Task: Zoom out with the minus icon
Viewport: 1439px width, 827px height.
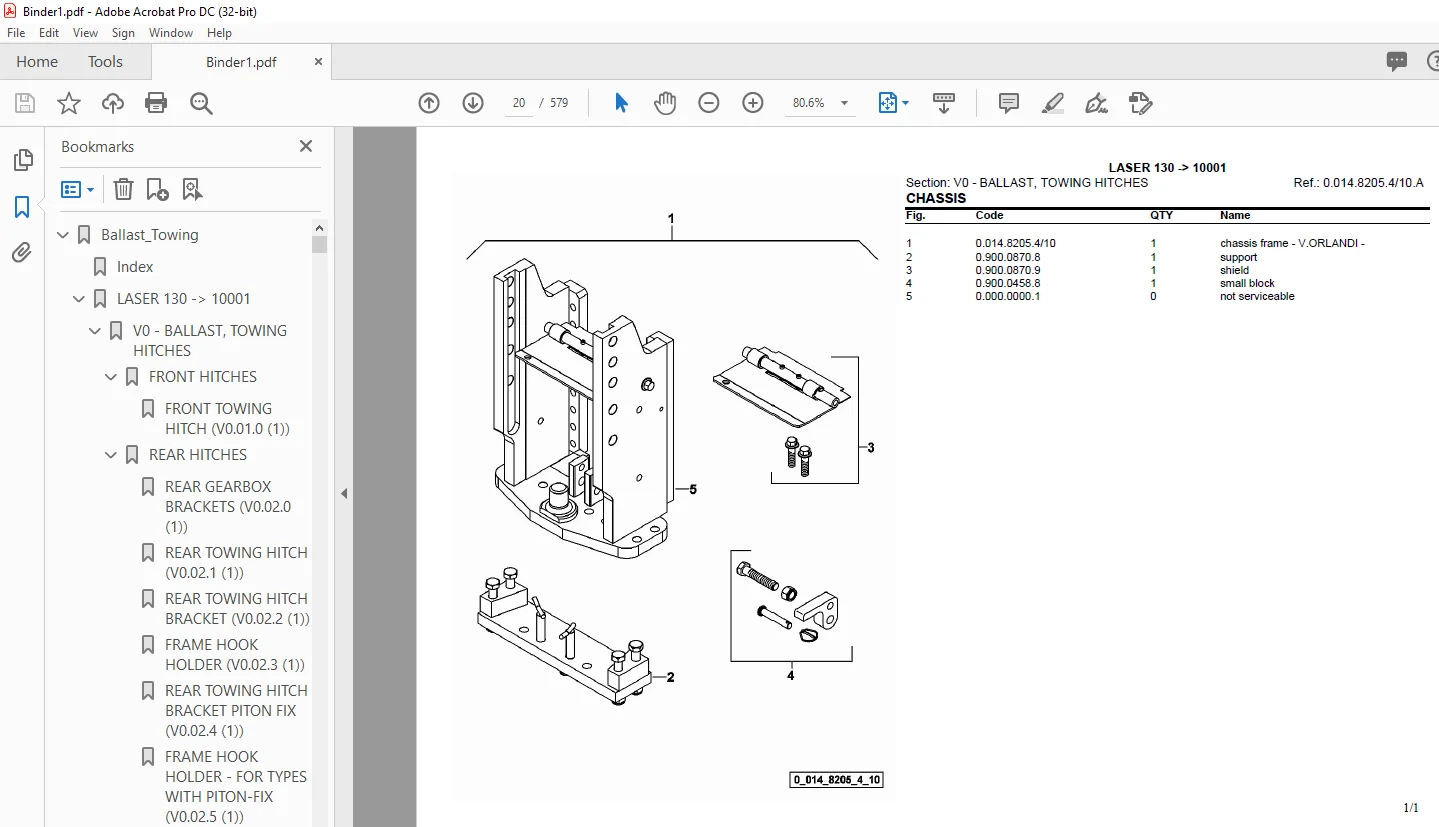Action: coord(709,103)
